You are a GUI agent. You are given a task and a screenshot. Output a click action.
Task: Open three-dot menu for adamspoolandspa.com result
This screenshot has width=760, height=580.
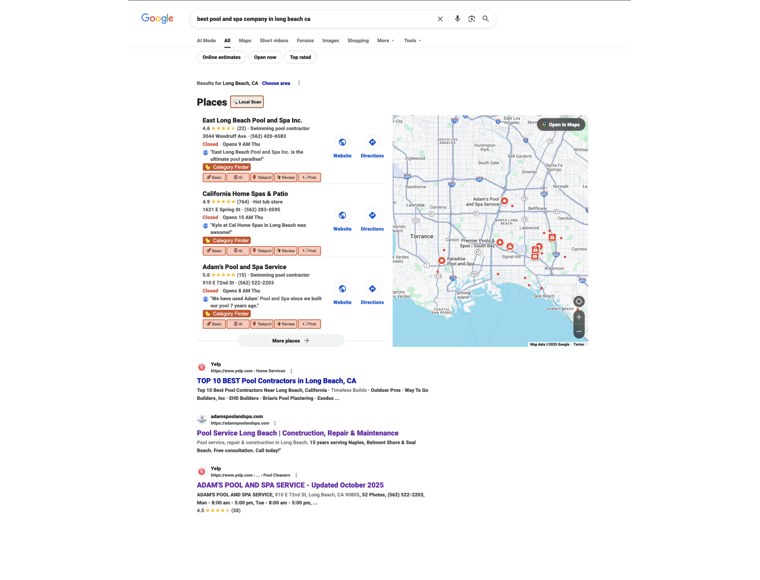[x=275, y=423]
